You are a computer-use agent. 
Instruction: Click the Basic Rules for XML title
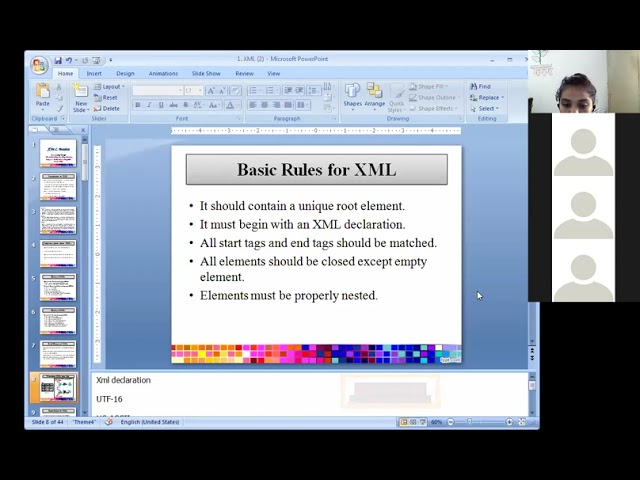(x=317, y=169)
